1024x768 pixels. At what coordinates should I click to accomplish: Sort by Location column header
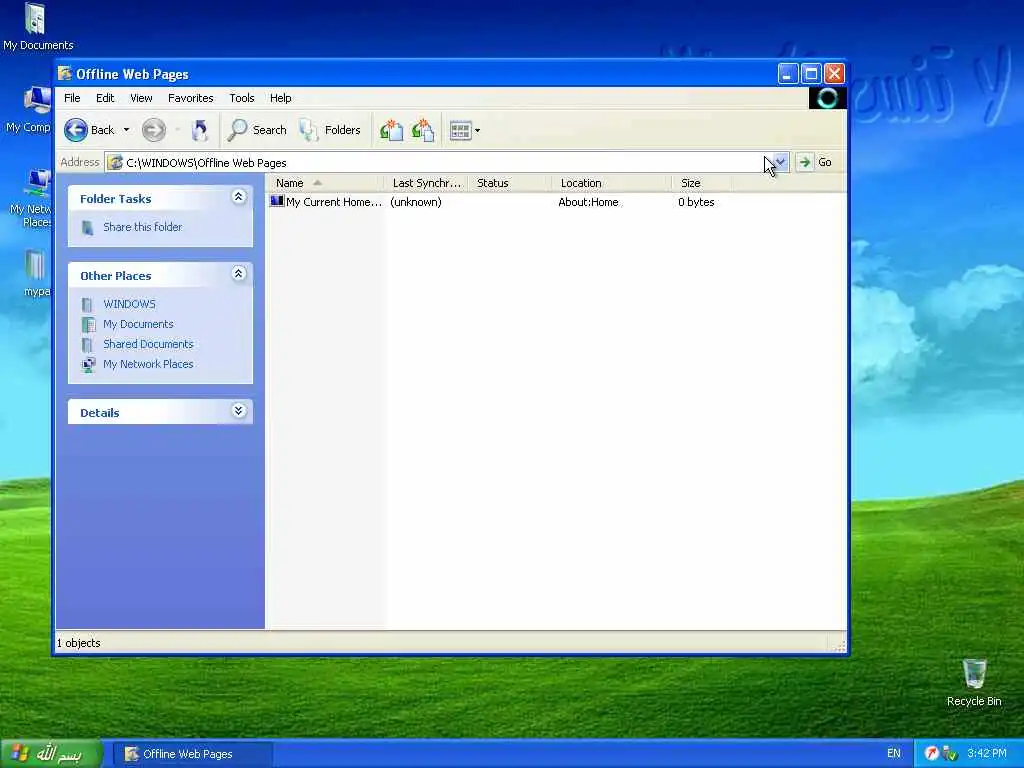611,183
